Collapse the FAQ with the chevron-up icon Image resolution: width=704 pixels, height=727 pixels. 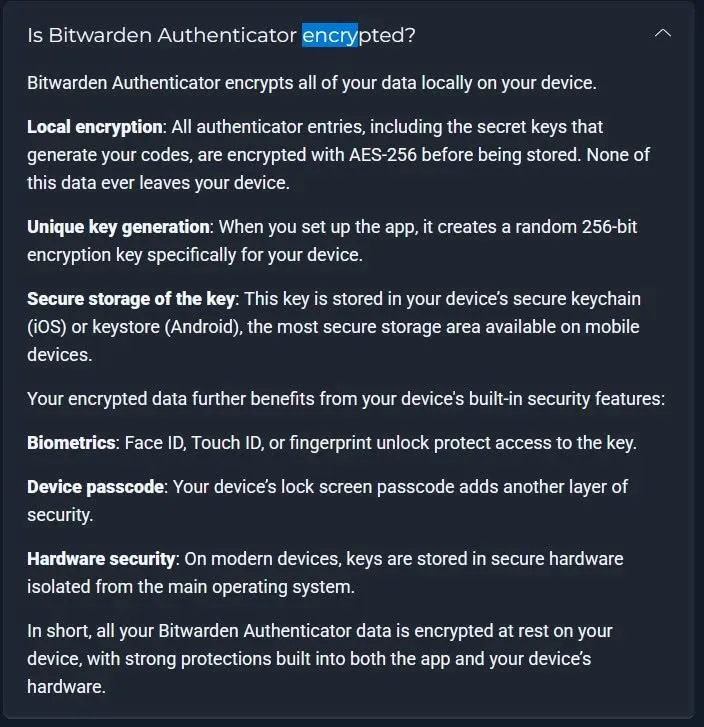663,33
